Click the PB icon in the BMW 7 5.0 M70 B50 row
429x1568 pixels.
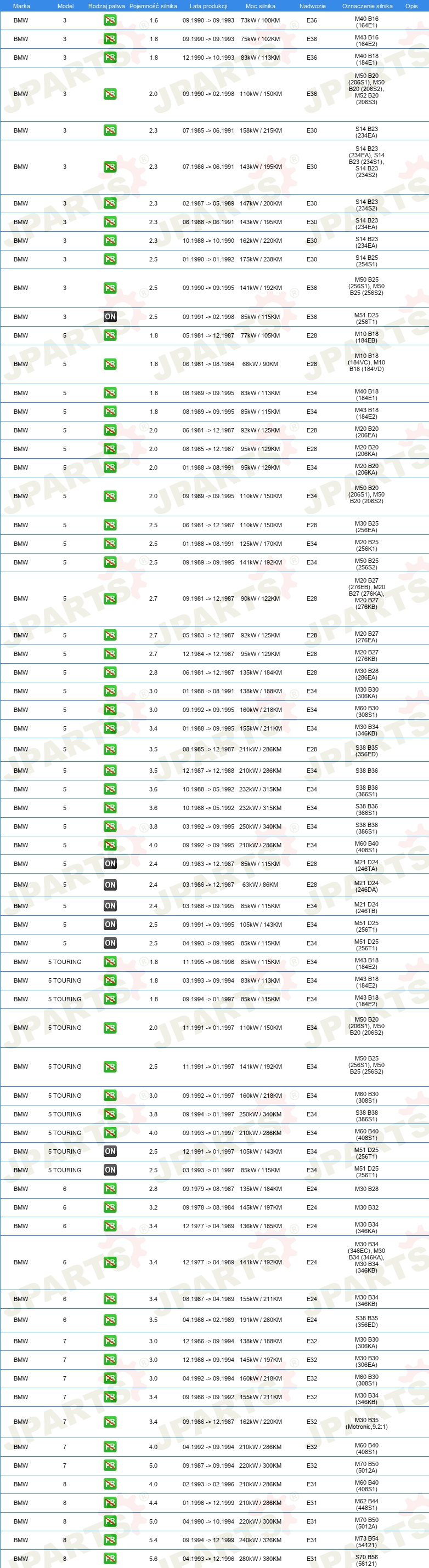click(110, 1466)
